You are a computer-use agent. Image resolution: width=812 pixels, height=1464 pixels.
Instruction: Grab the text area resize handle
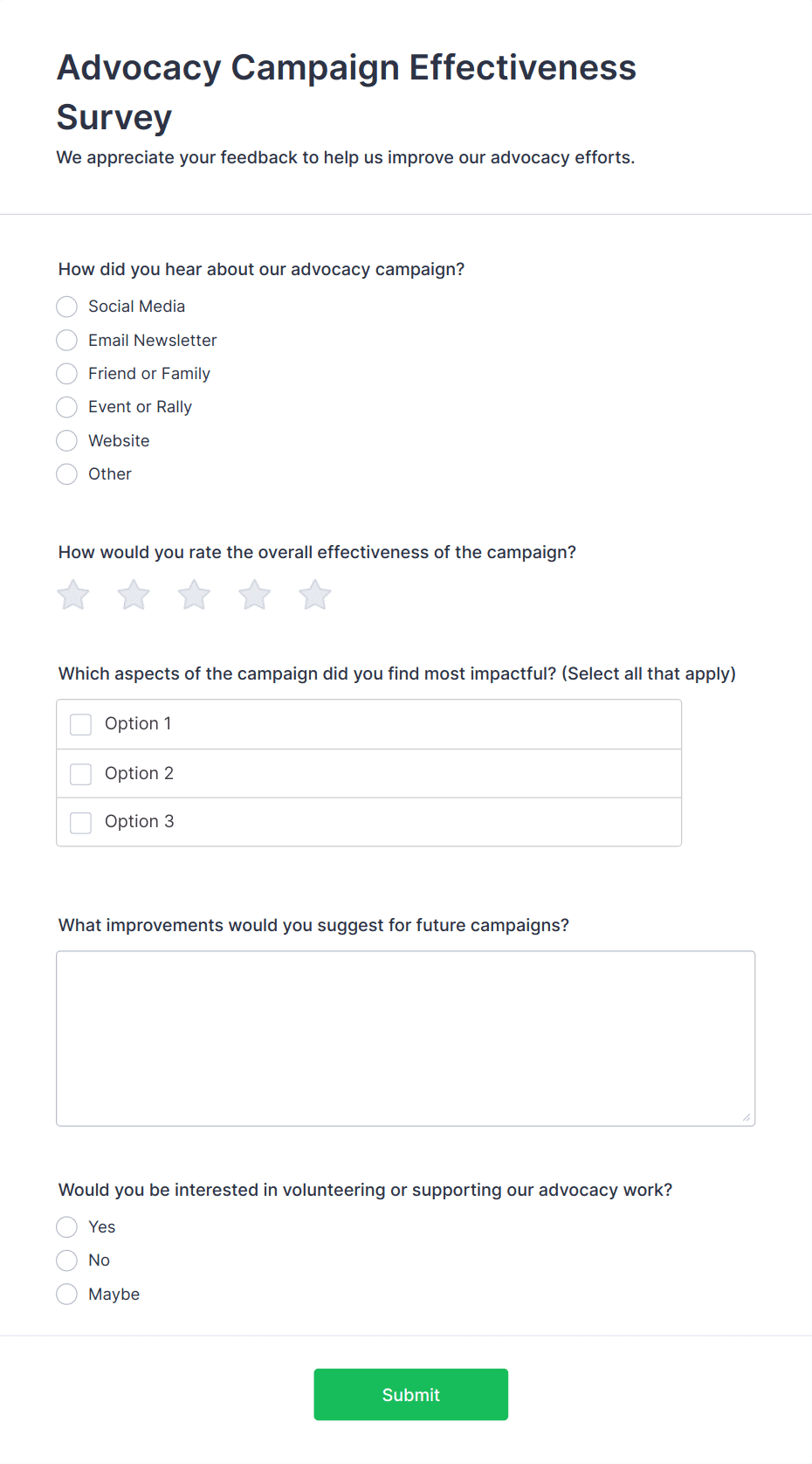tap(747, 1117)
